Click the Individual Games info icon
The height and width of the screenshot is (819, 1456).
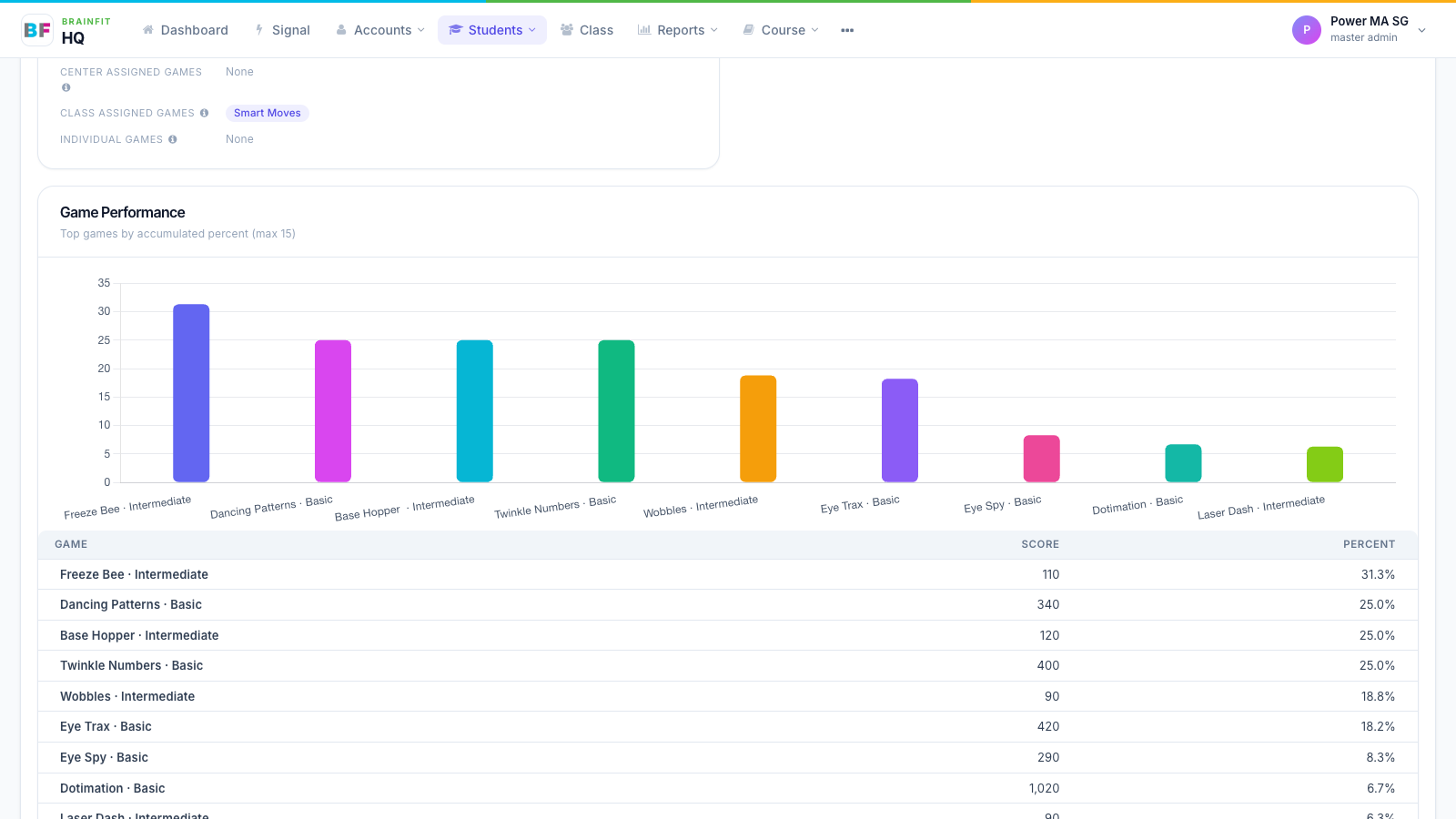(x=173, y=139)
